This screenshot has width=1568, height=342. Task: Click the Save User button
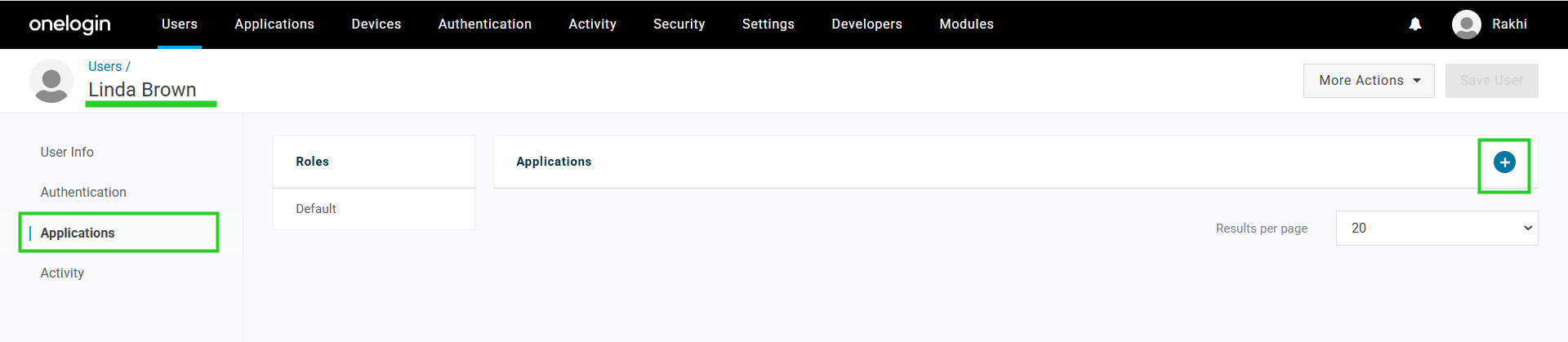[x=1492, y=81]
